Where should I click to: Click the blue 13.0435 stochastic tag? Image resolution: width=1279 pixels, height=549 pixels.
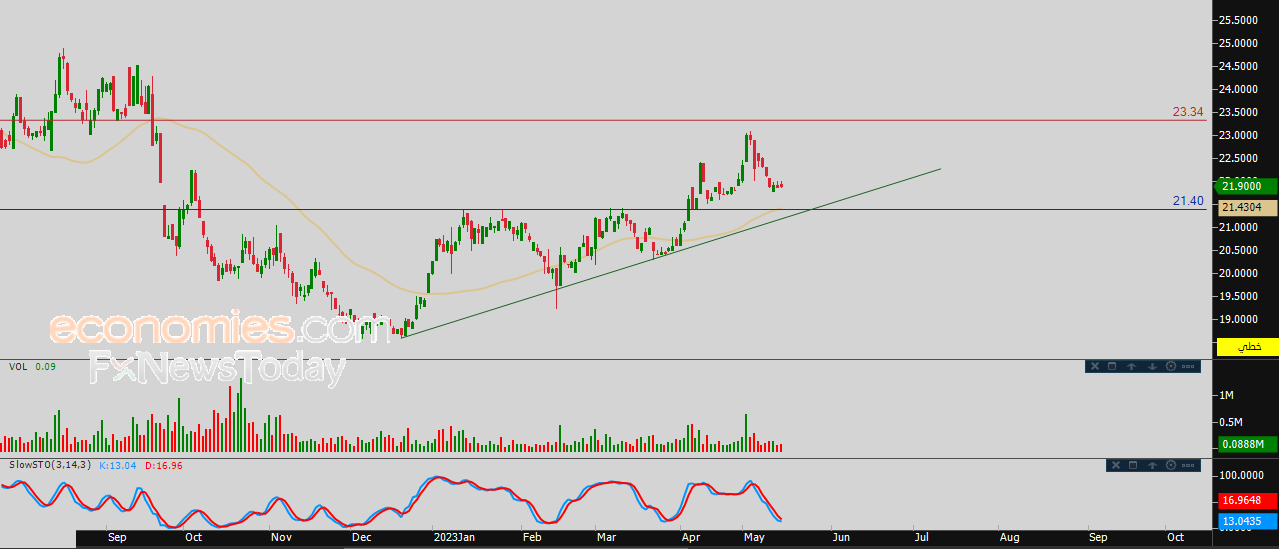pos(1247,522)
